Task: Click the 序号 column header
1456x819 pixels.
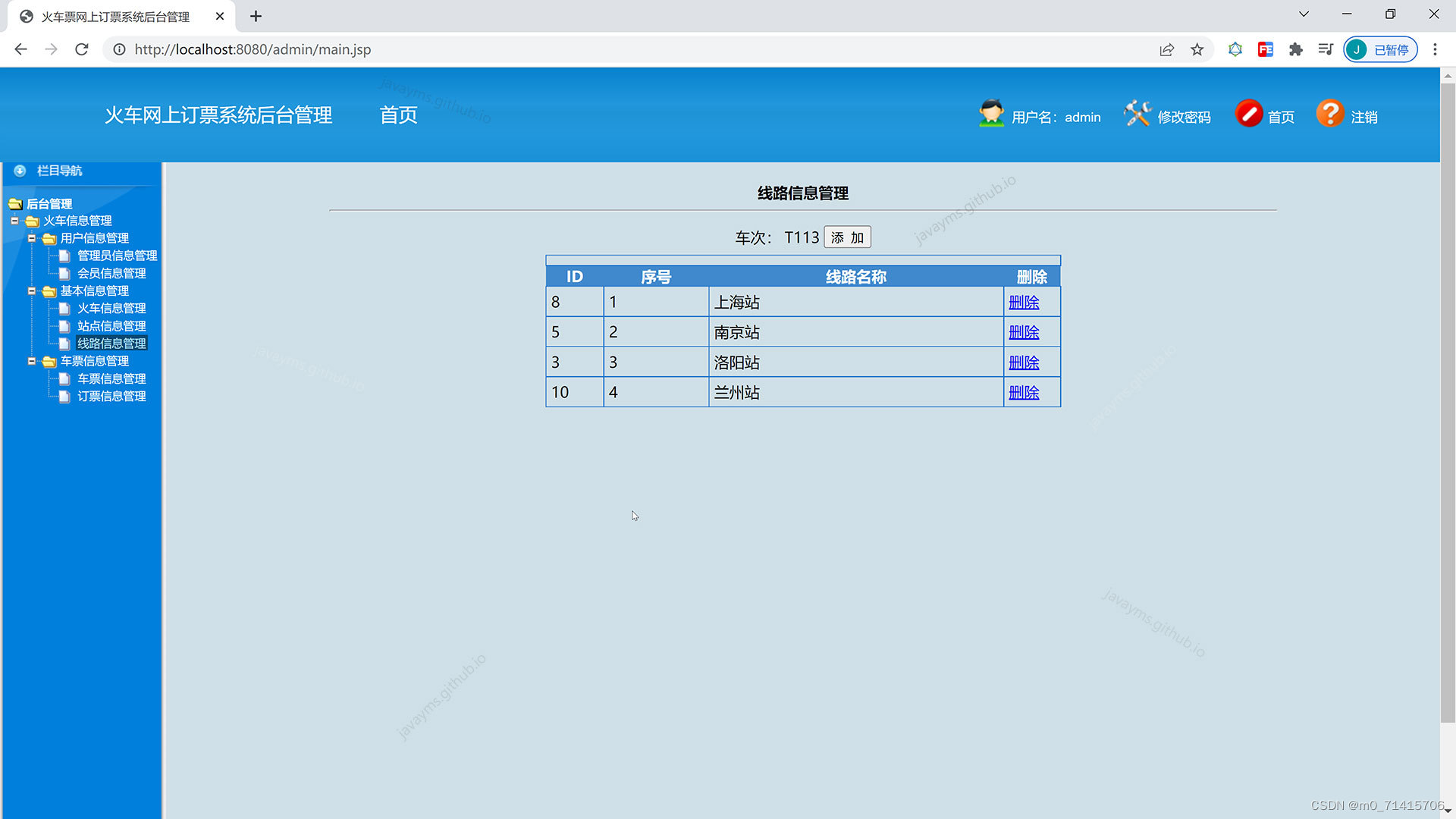Action: (x=656, y=277)
